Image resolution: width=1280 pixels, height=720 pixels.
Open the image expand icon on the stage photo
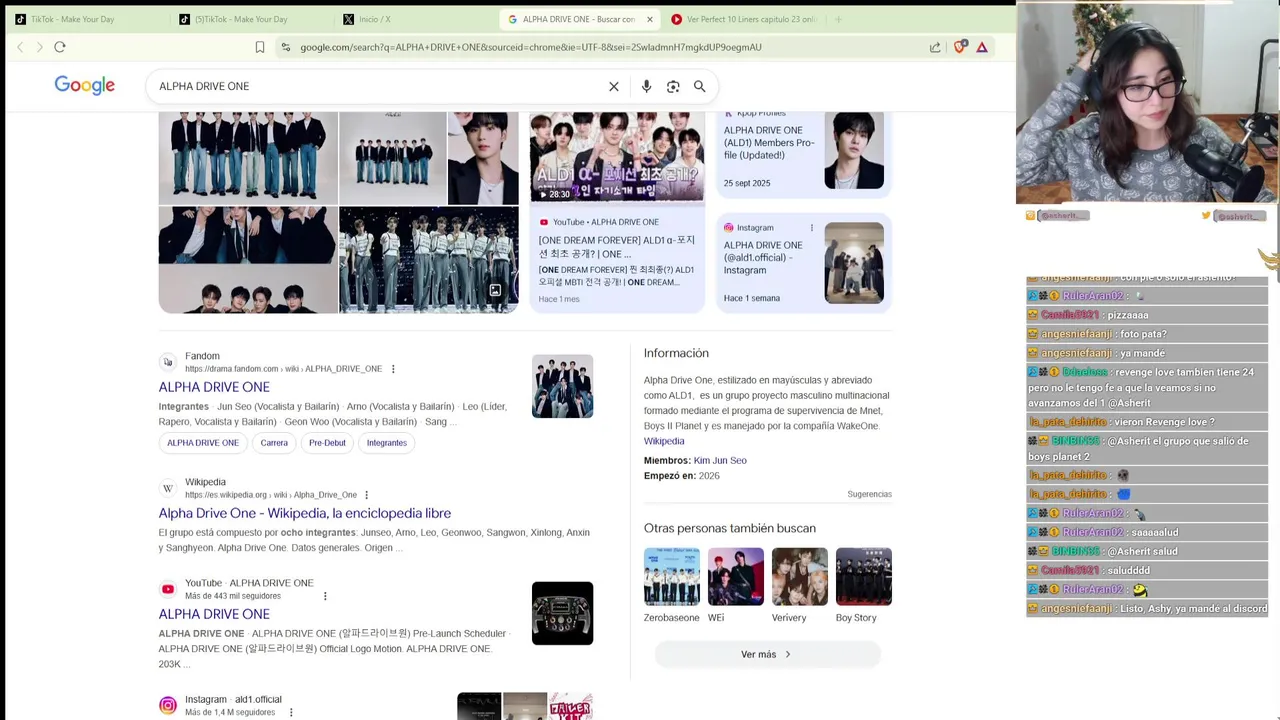point(495,291)
